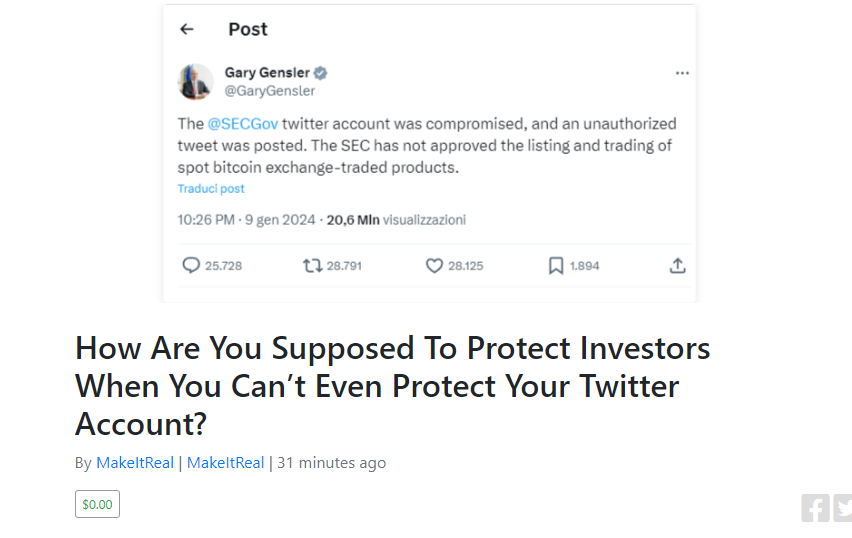852x538 pixels.
Task: Click the @GaryGensler handle
Action: point(270,91)
